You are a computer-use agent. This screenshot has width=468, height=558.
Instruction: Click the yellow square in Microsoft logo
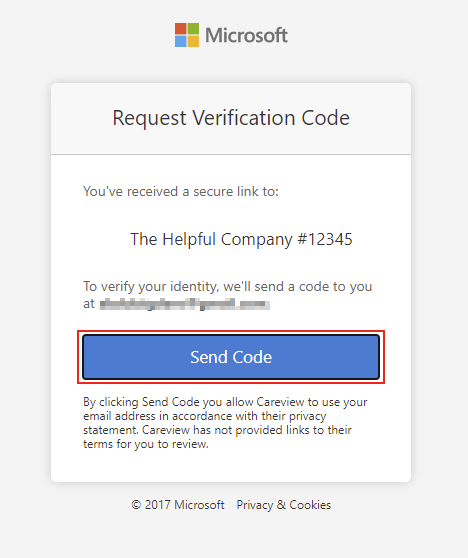tap(193, 41)
